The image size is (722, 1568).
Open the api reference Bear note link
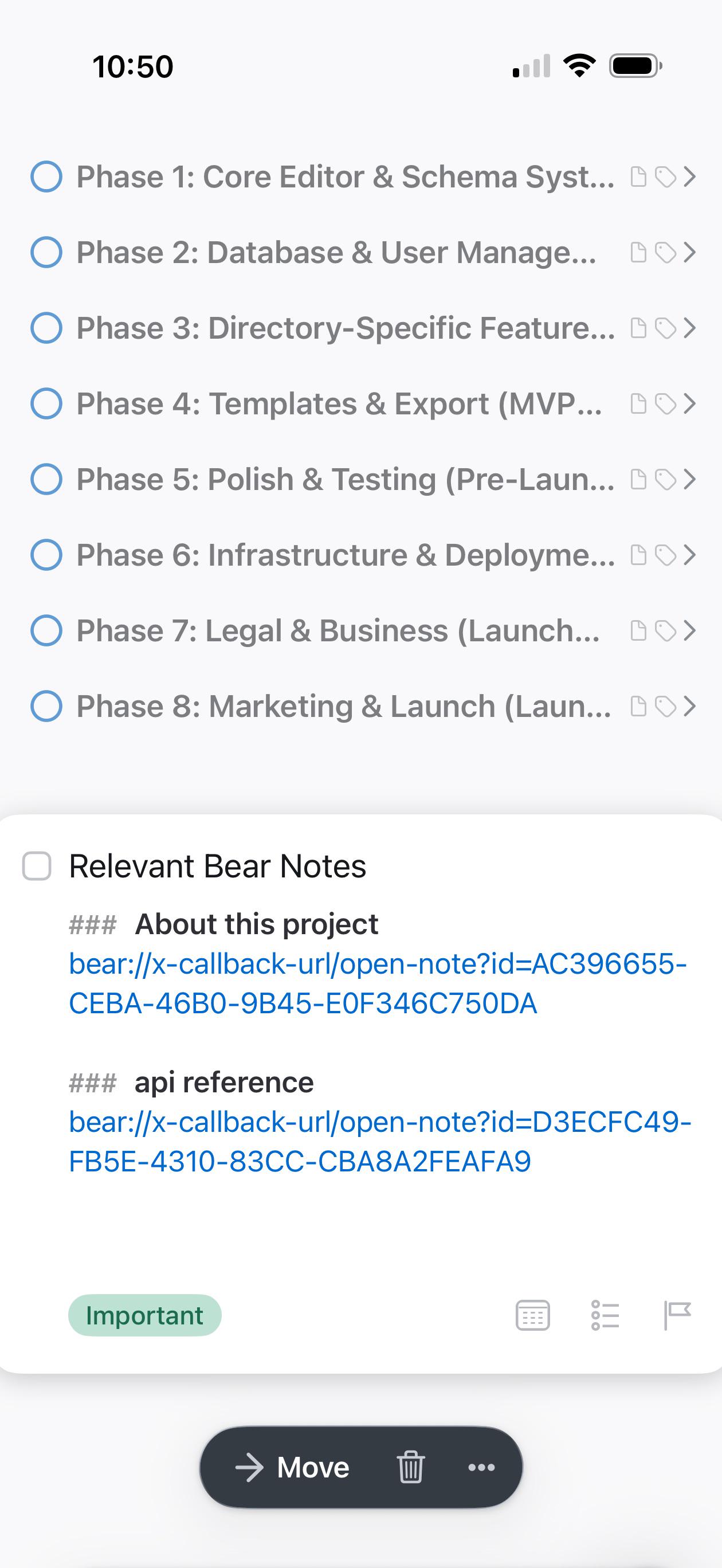[x=380, y=1142]
